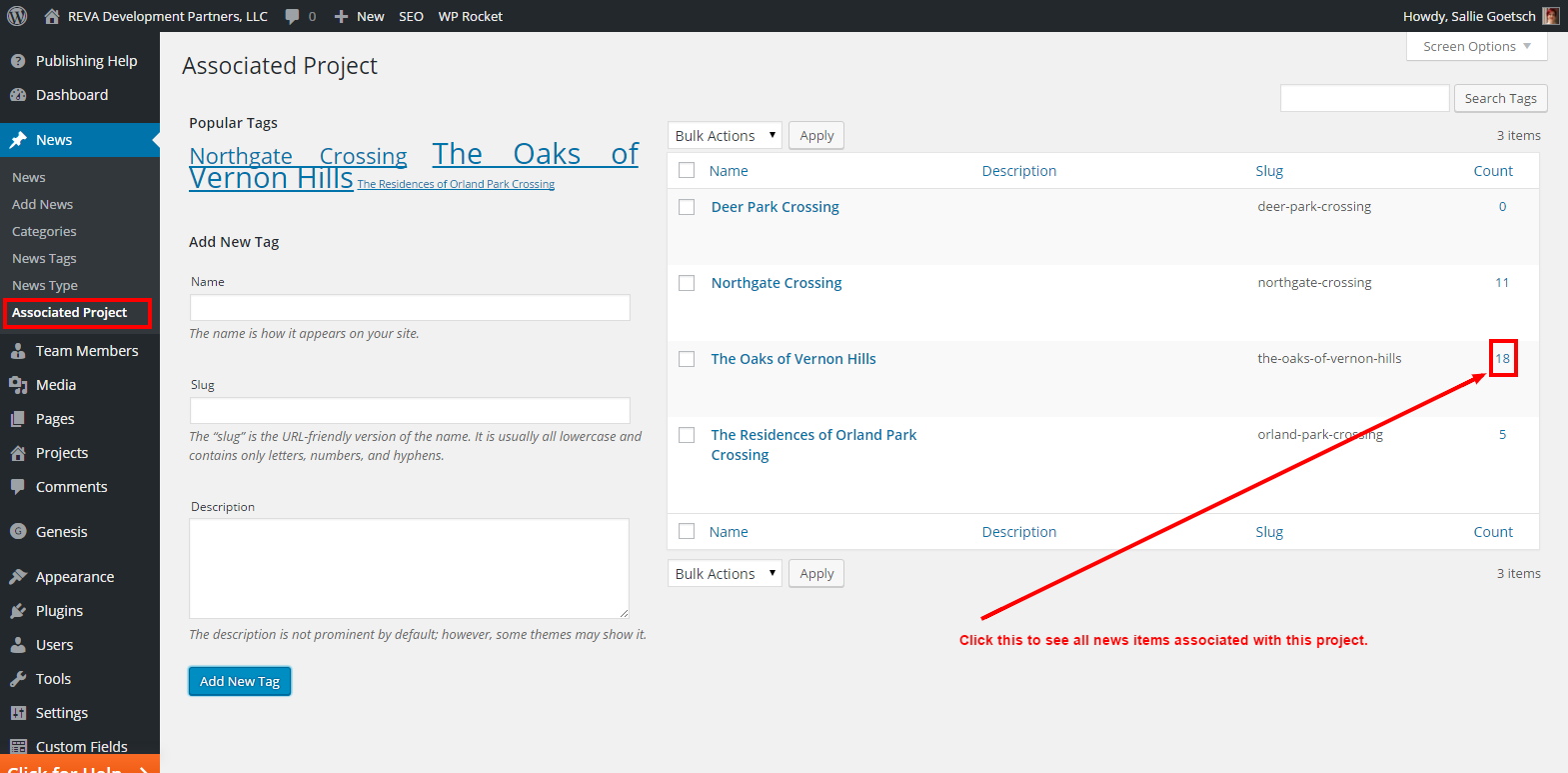This screenshot has height=773, width=1568.
Task: Click the Add New Tag button
Action: (240, 681)
